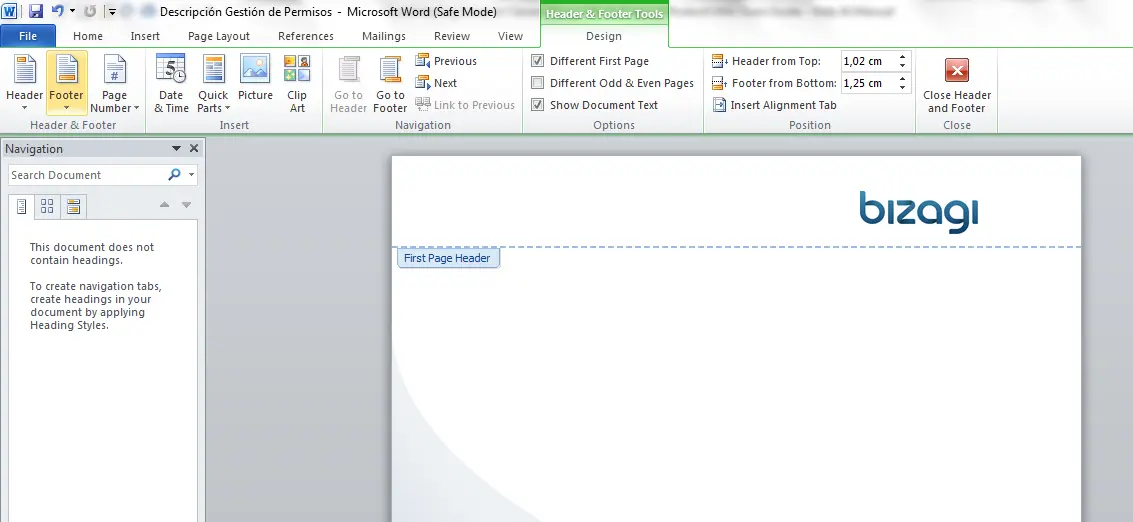Open the Header gallery button
Viewport: 1133px width, 522px height.
tap(25, 83)
